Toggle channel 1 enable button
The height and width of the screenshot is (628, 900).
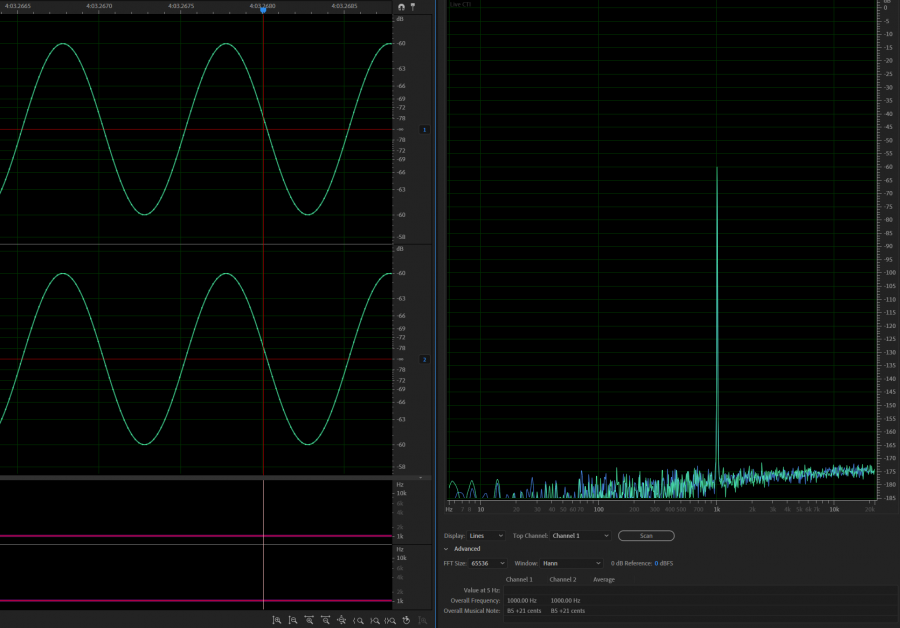[x=424, y=130]
